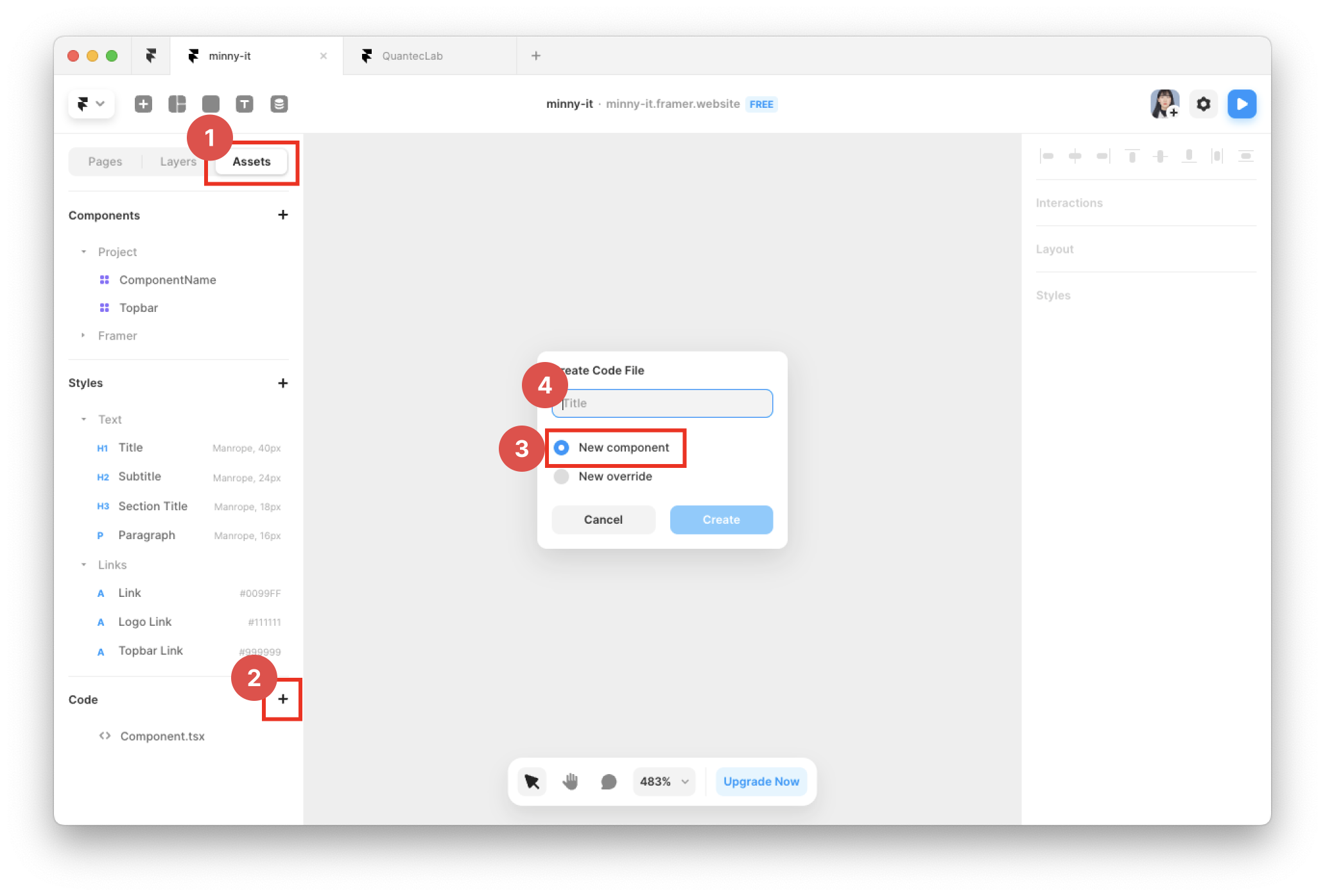Select the New component radio option
The height and width of the screenshot is (896, 1325).
(562, 447)
